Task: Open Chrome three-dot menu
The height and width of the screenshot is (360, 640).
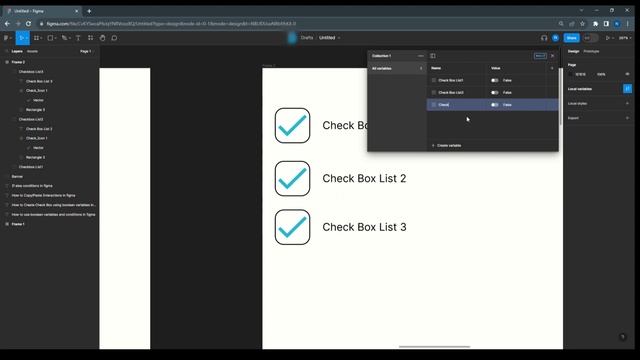Action: pos(628,24)
